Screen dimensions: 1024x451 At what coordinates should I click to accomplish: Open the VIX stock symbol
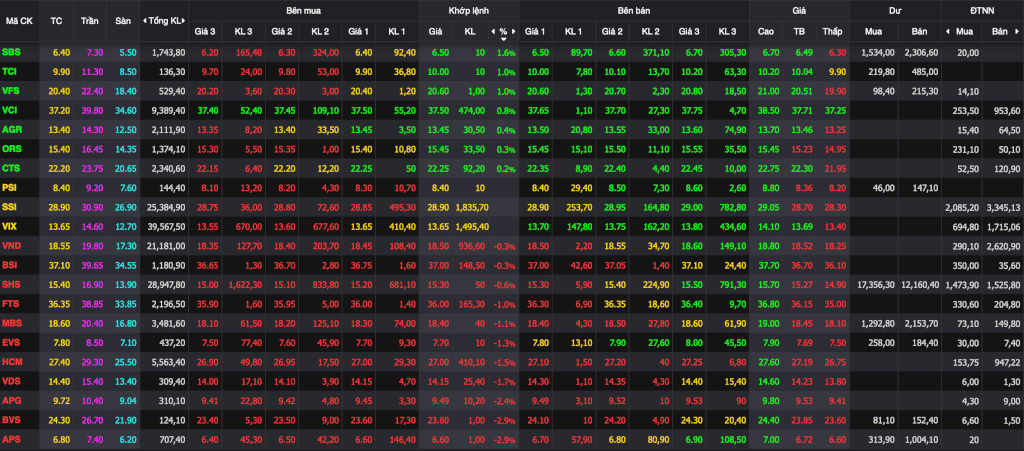(10, 226)
